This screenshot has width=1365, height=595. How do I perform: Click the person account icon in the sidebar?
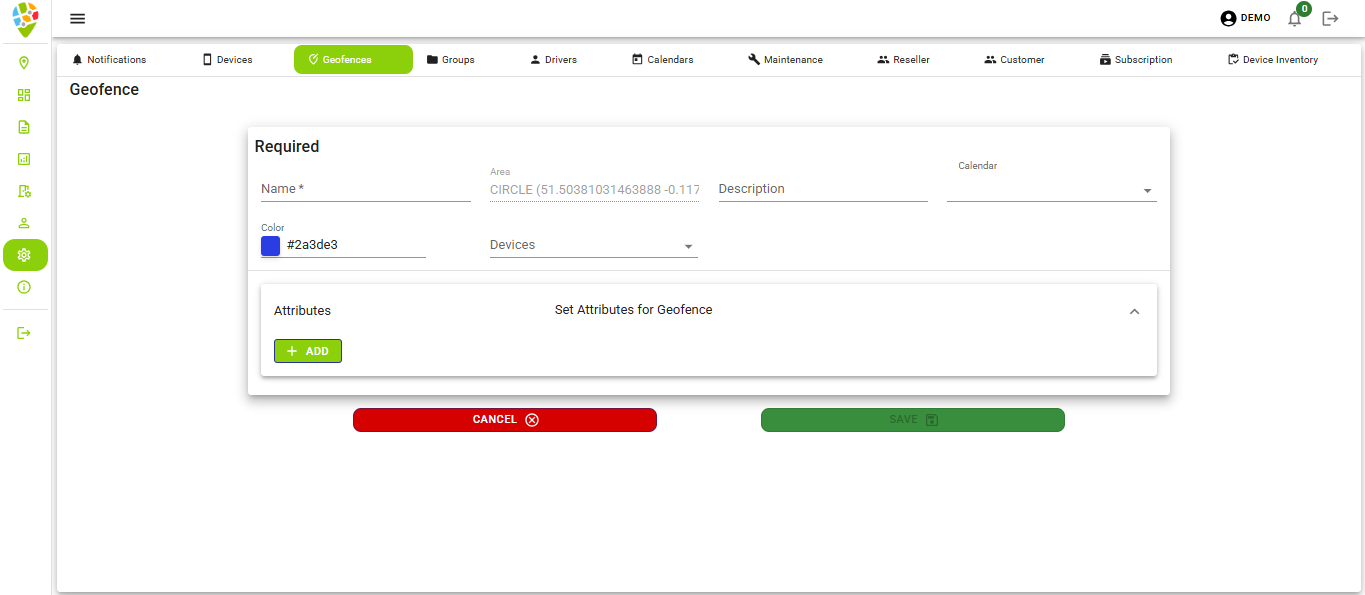click(24, 223)
